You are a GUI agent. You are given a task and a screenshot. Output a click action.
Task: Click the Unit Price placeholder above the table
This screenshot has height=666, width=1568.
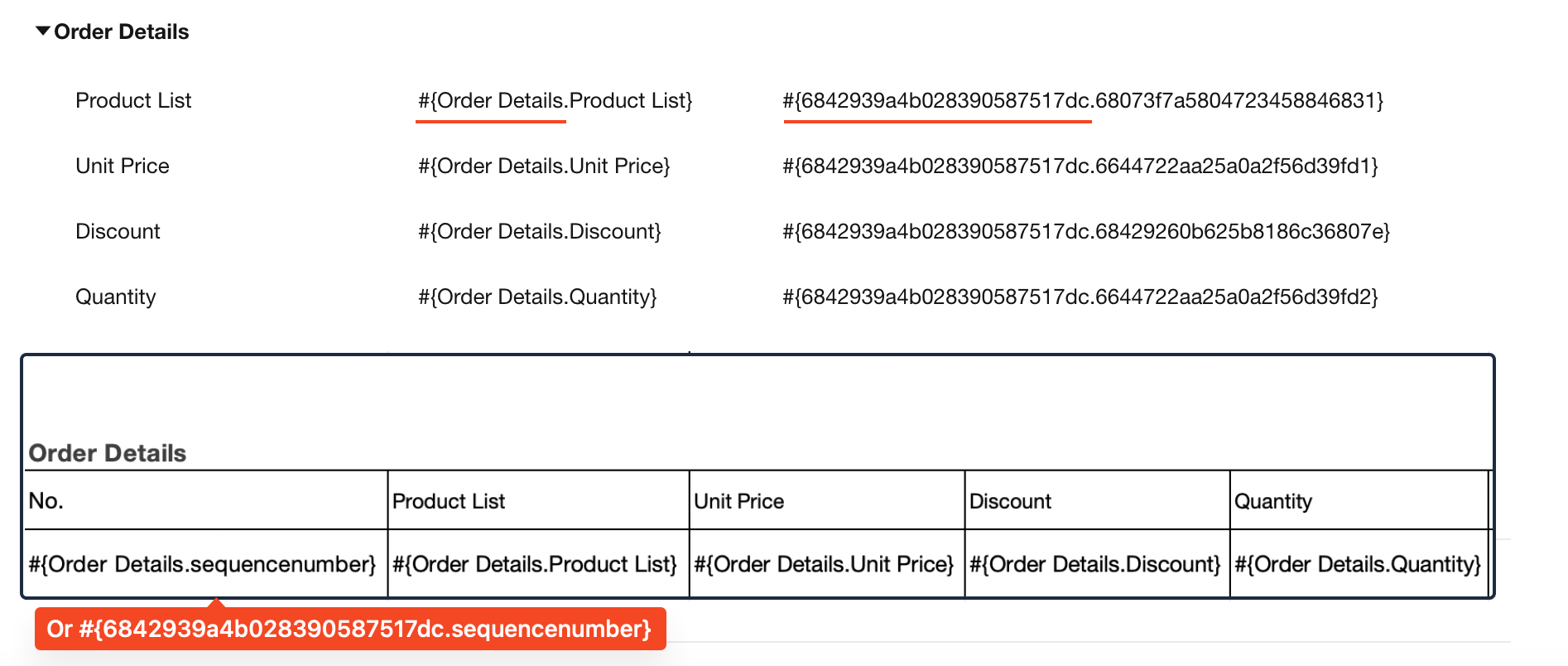click(x=544, y=166)
